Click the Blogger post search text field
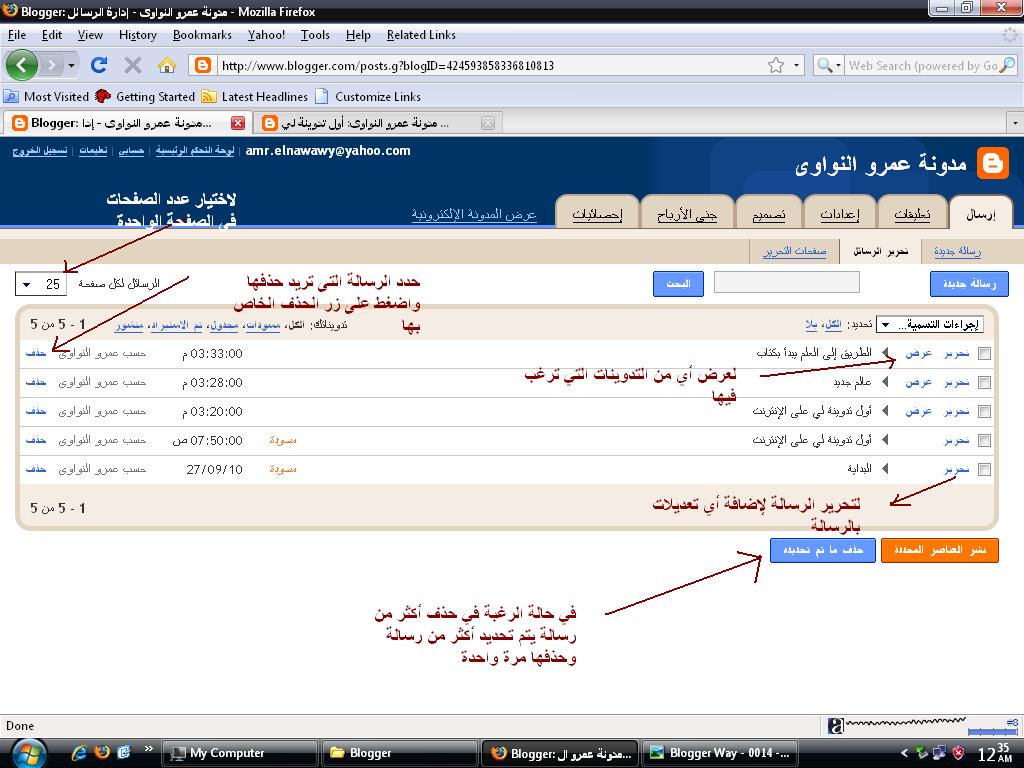Viewport: 1024px width, 768px height. (x=787, y=282)
